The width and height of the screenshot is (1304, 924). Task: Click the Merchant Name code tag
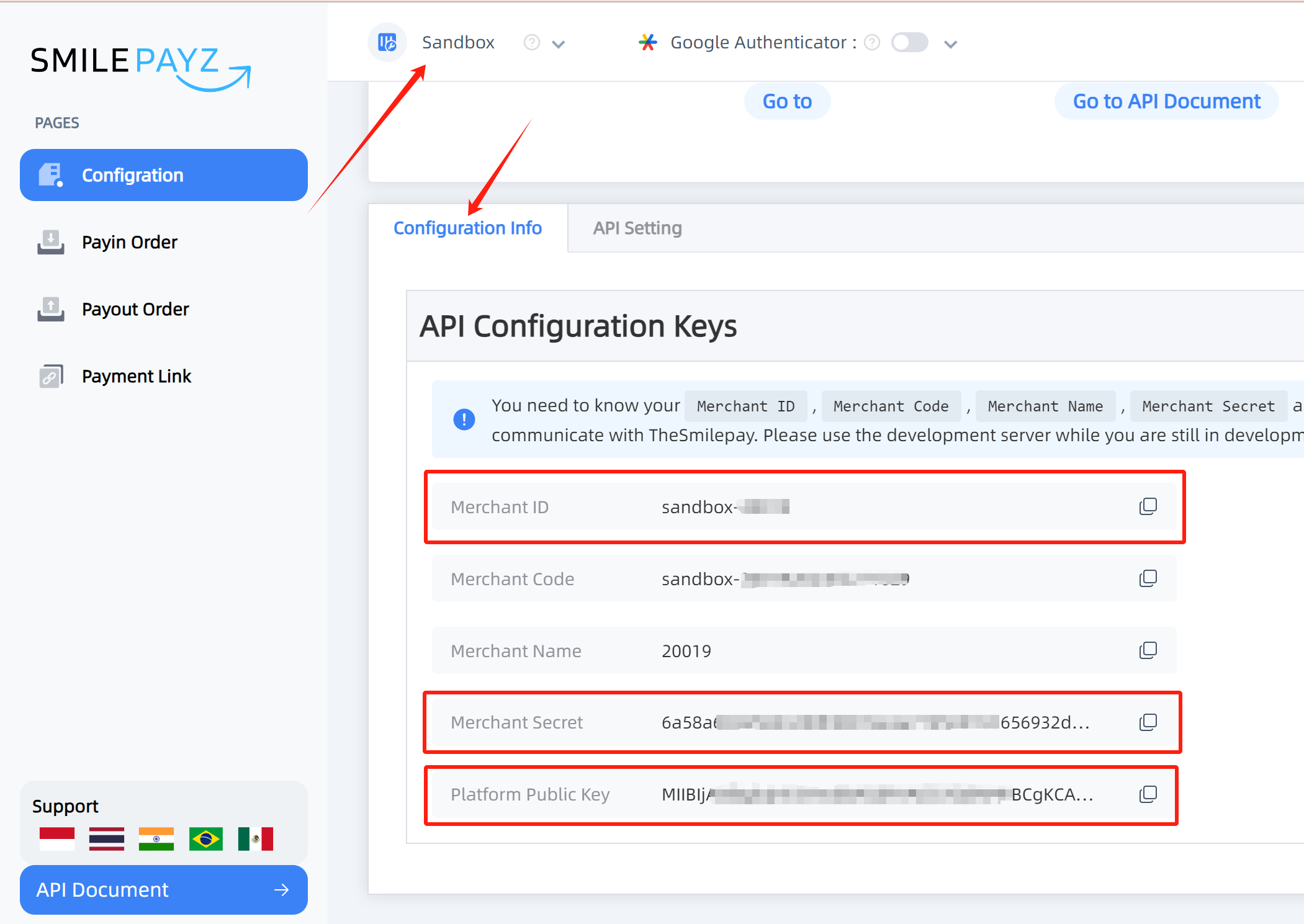1045,406
